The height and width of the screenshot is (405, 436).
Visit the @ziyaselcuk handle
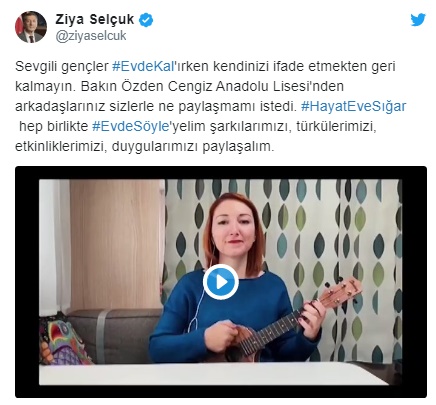pos(91,36)
